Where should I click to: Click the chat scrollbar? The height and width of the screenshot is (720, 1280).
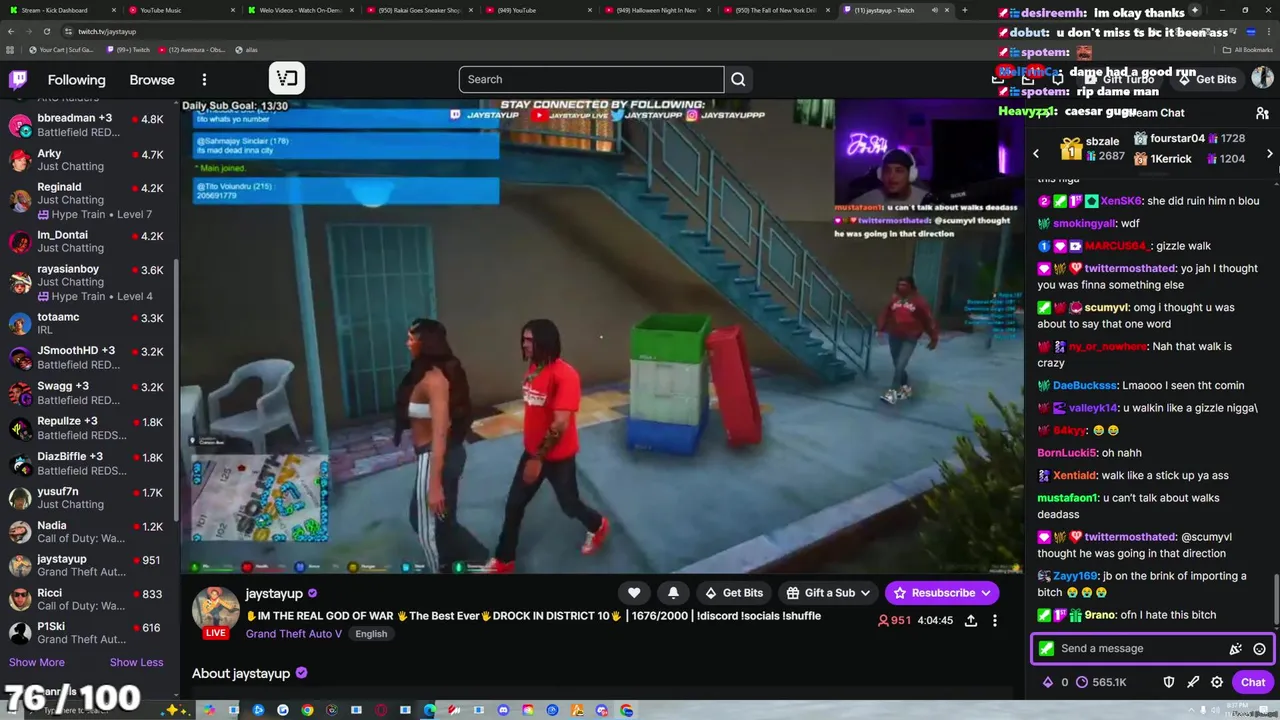[x=1275, y=598]
